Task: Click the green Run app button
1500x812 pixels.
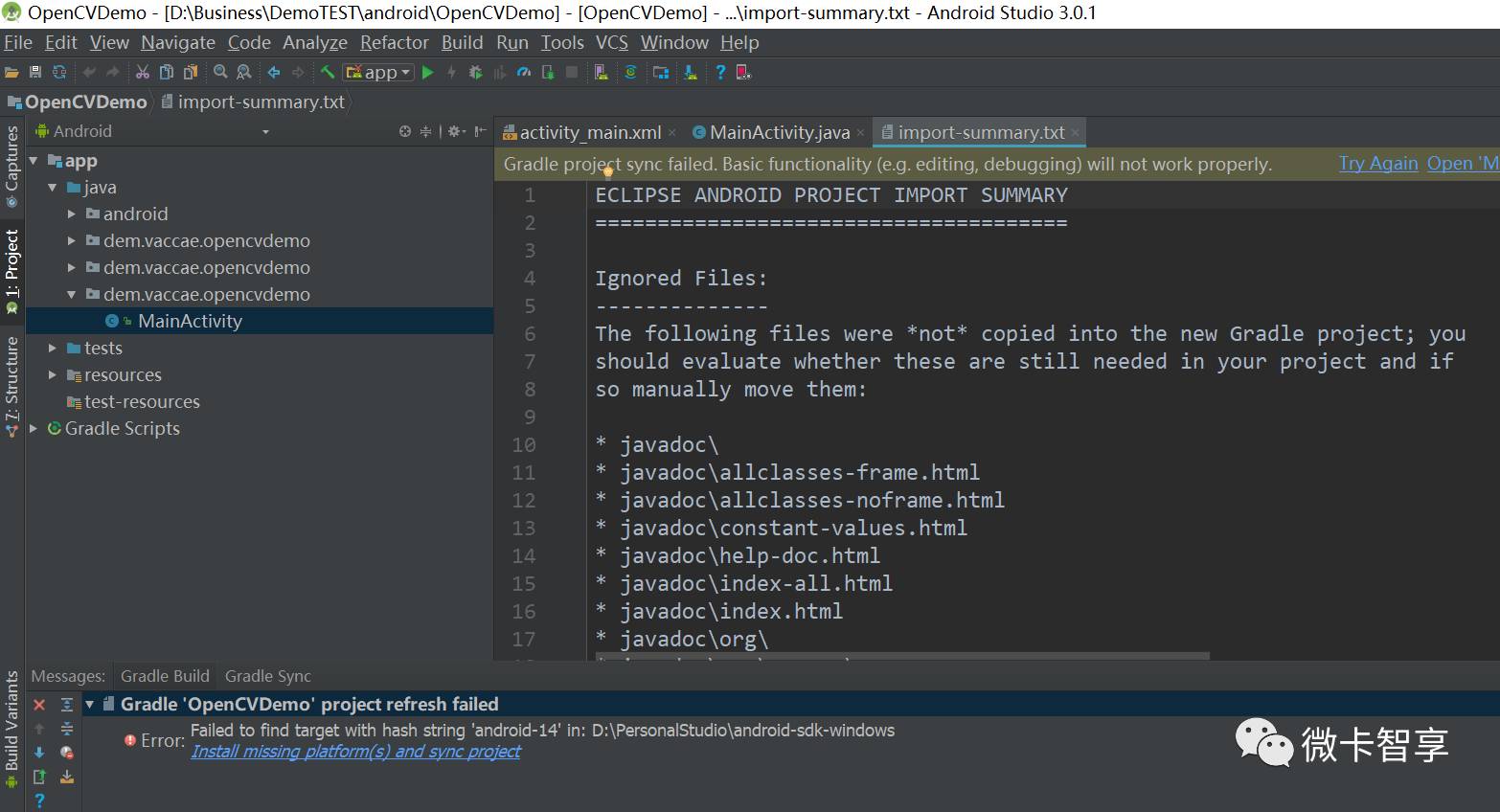Action: point(428,72)
